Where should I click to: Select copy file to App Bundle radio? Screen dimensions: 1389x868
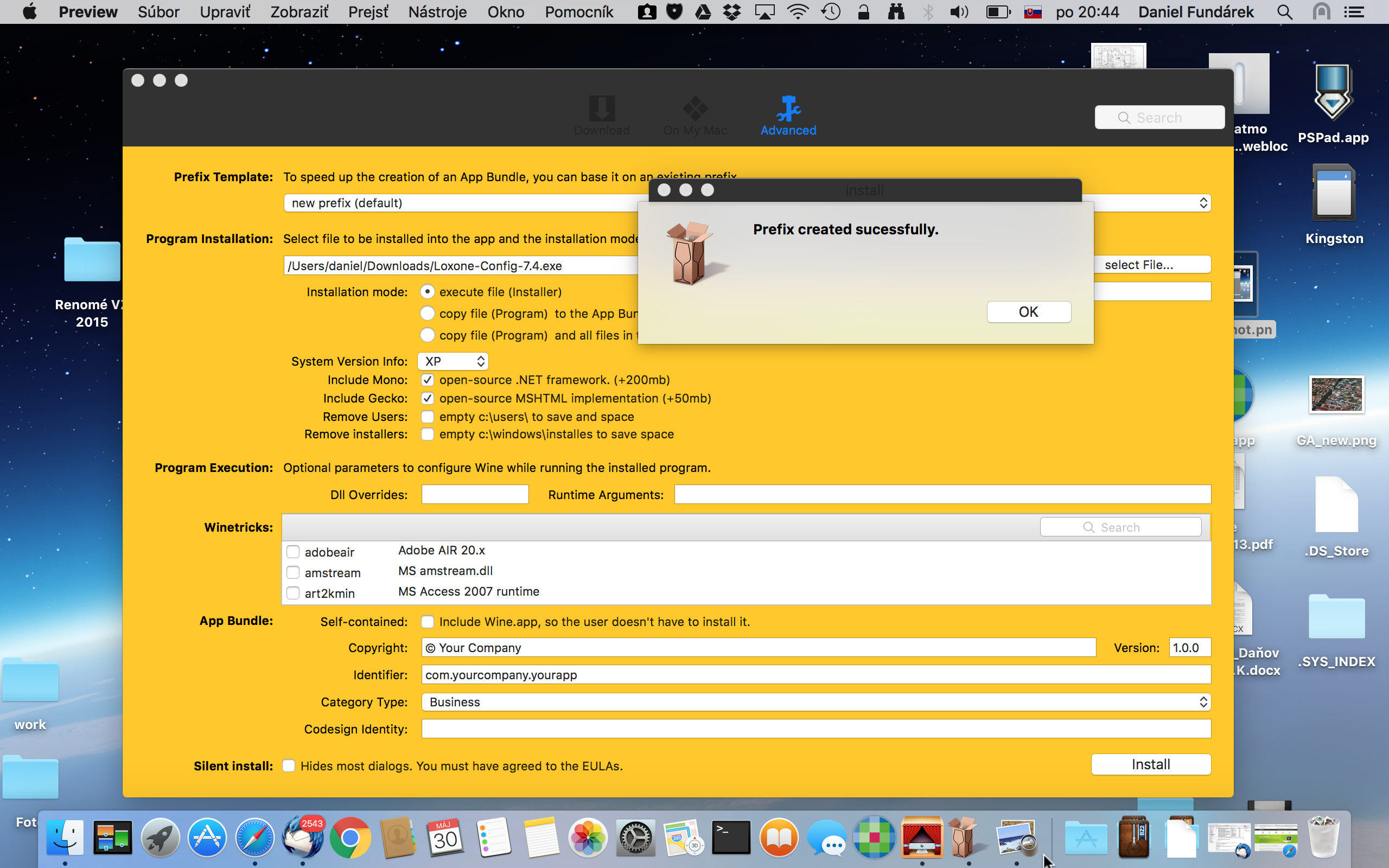427,314
